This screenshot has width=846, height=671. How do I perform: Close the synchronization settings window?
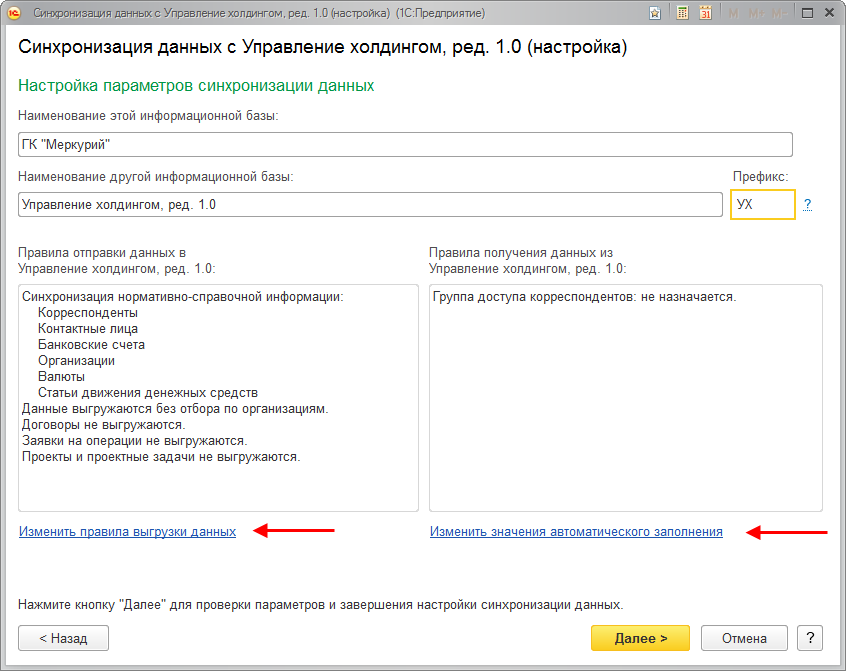830,13
